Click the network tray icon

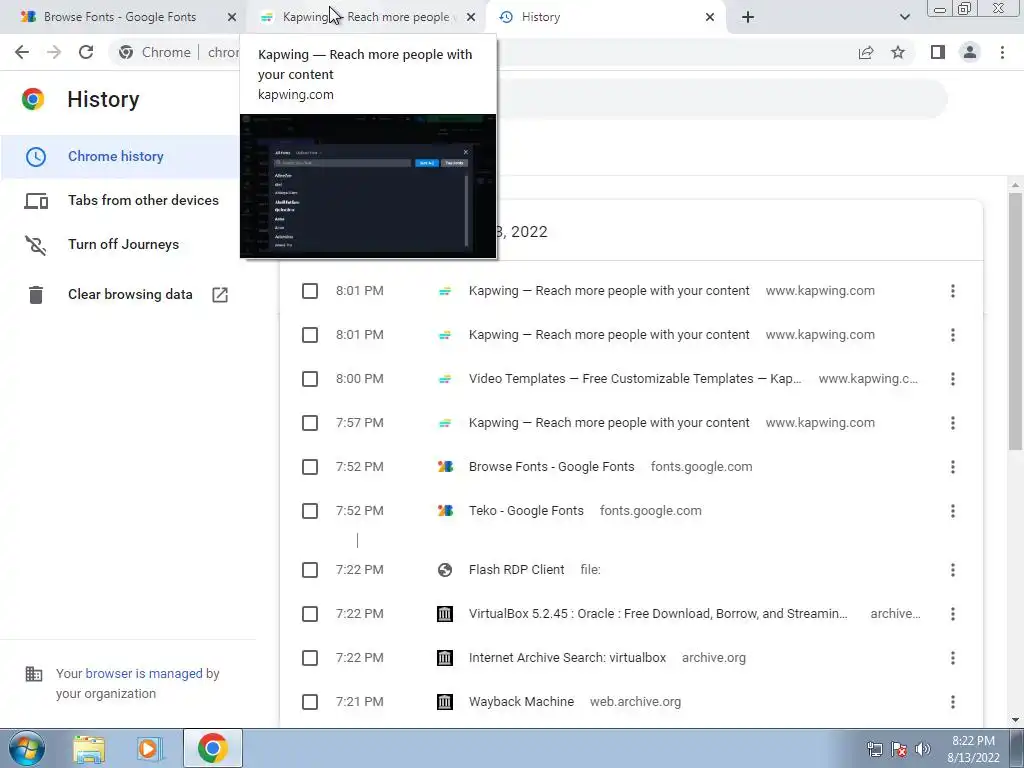click(x=874, y=749)
